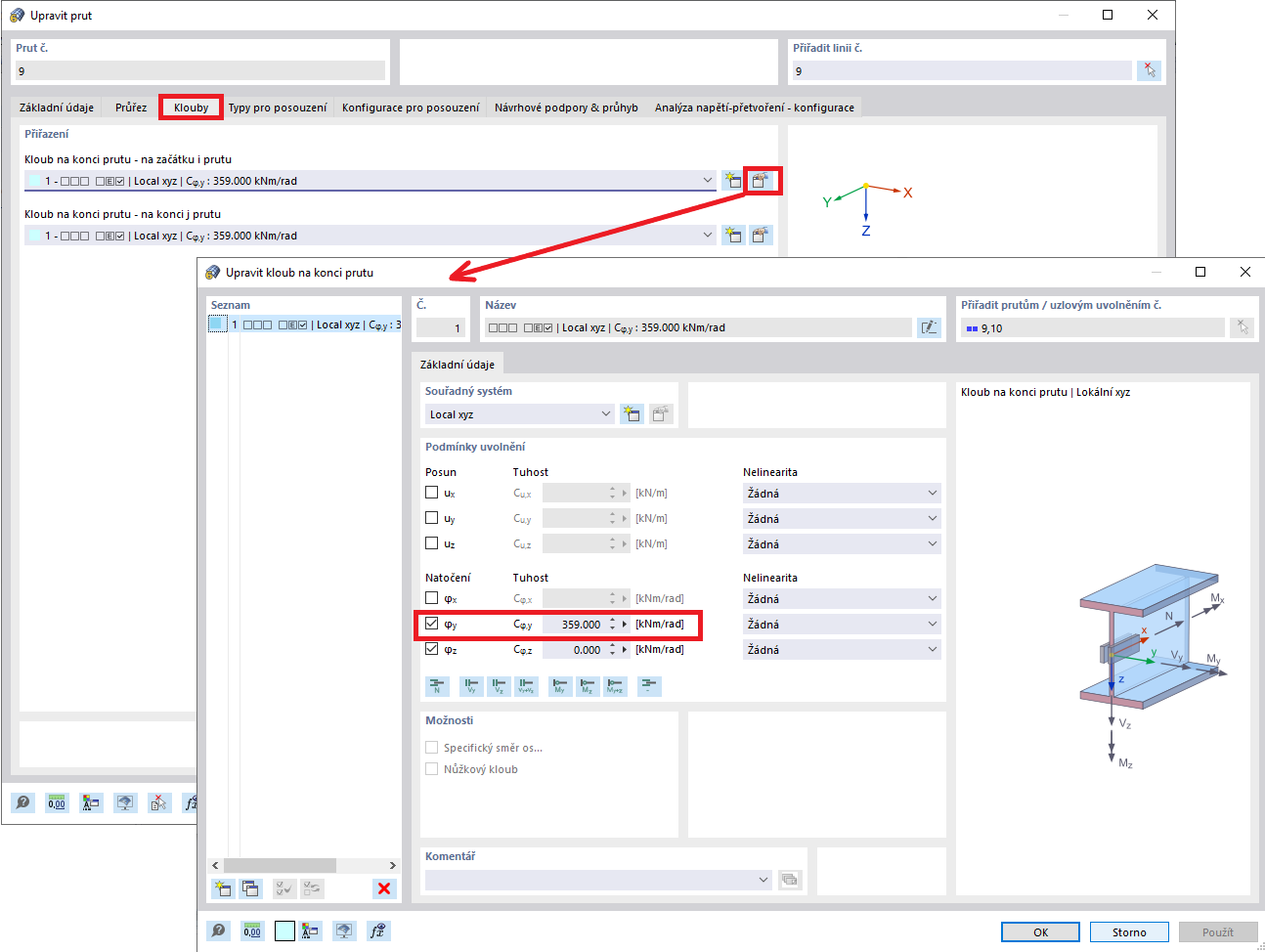Select Základní údaje tab in hinge dialog

458,365
